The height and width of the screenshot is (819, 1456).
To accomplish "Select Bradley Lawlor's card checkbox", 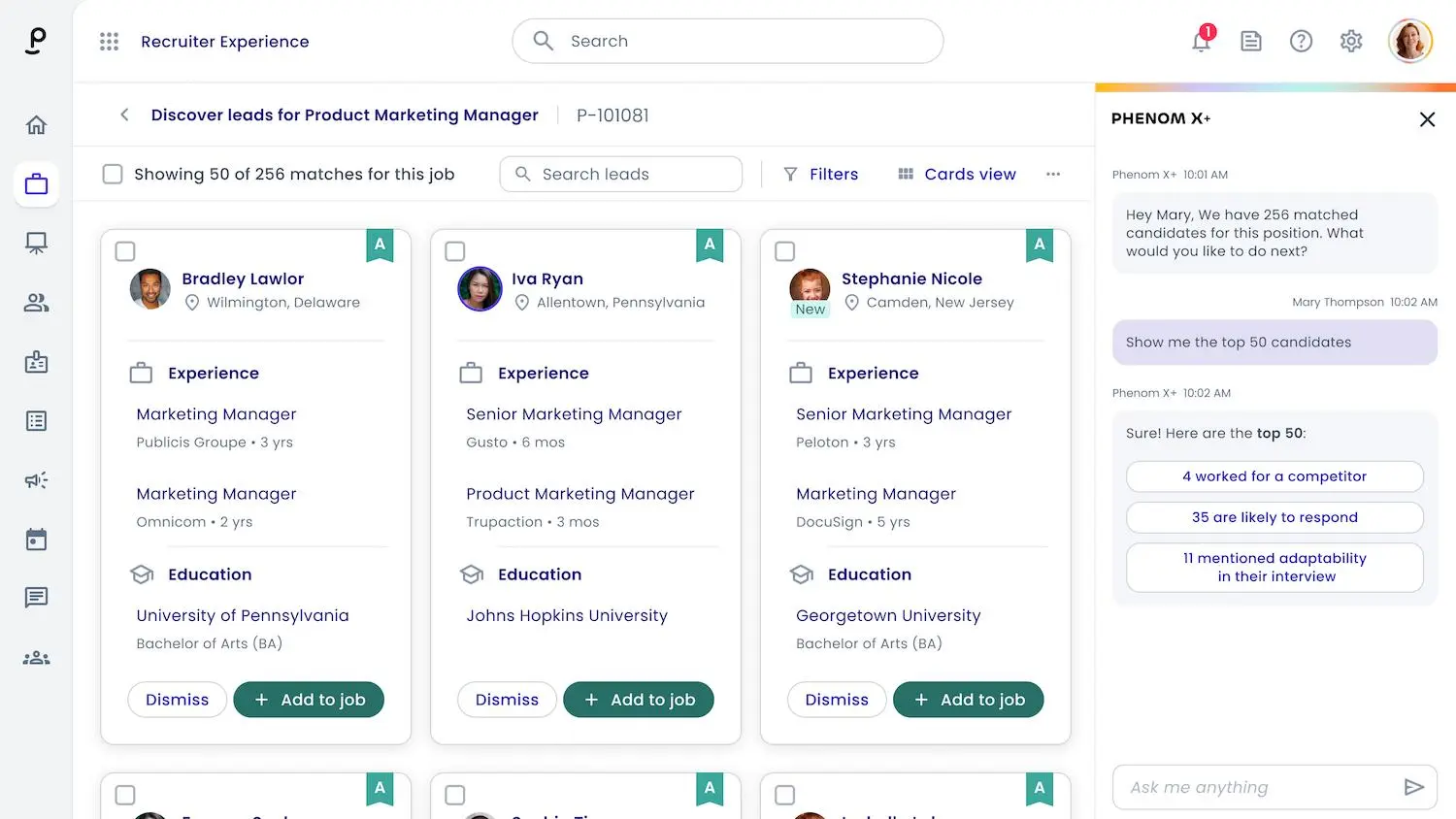I will [x=125, y=251].
